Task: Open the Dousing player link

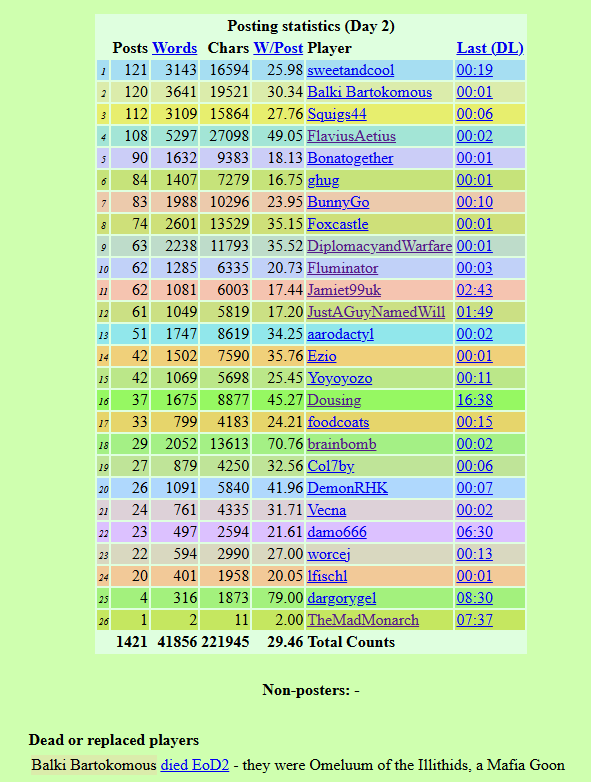Action: click(x=334, y=400)
